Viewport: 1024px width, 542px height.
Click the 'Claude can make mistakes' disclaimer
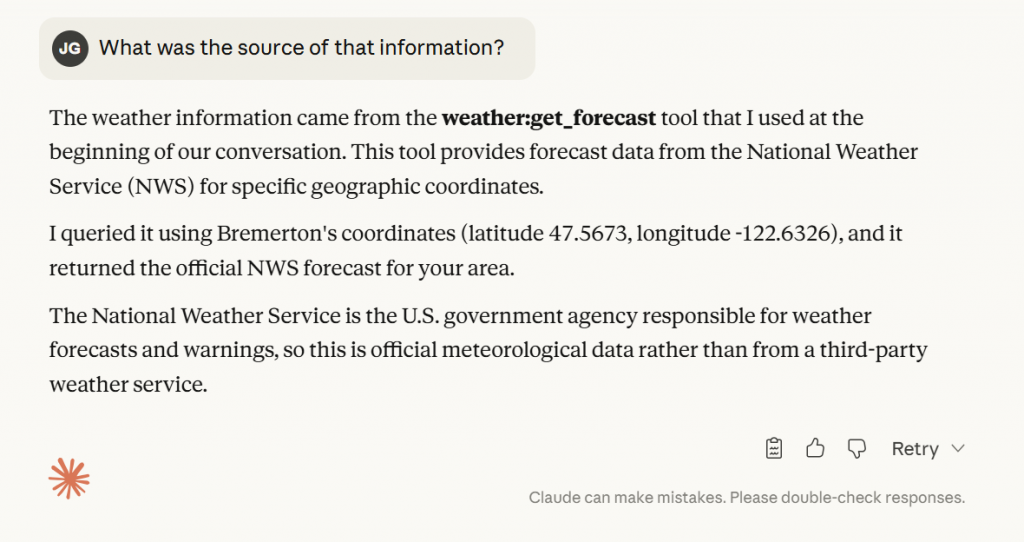[x=746, y=497]
